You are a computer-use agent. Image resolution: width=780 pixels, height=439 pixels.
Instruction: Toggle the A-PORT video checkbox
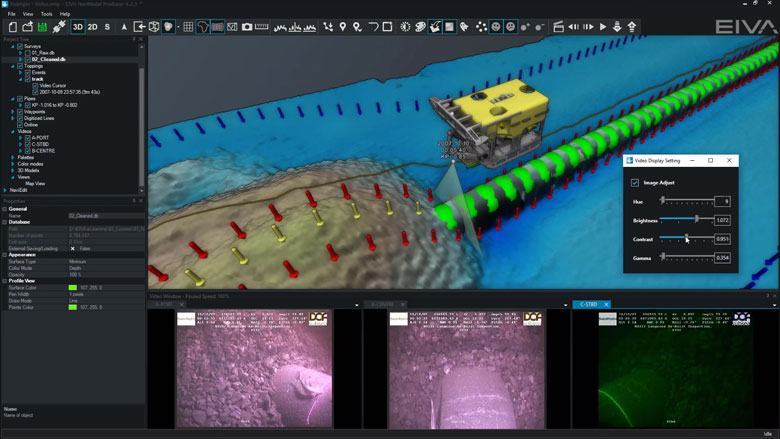[x=27, y=137]
